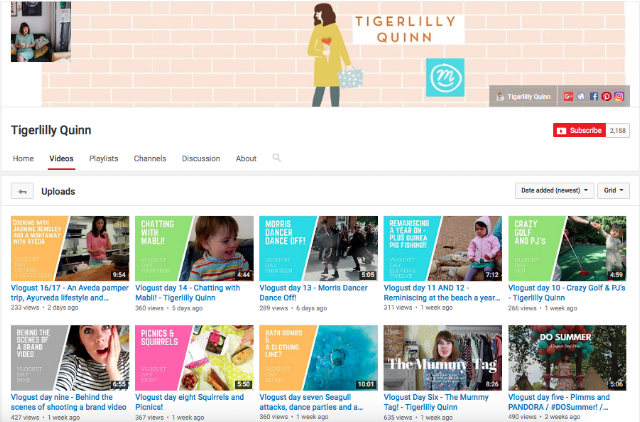Play the Behind the Scenes thumbnail
The image size is (640, 422).
[x=70, y=358]
